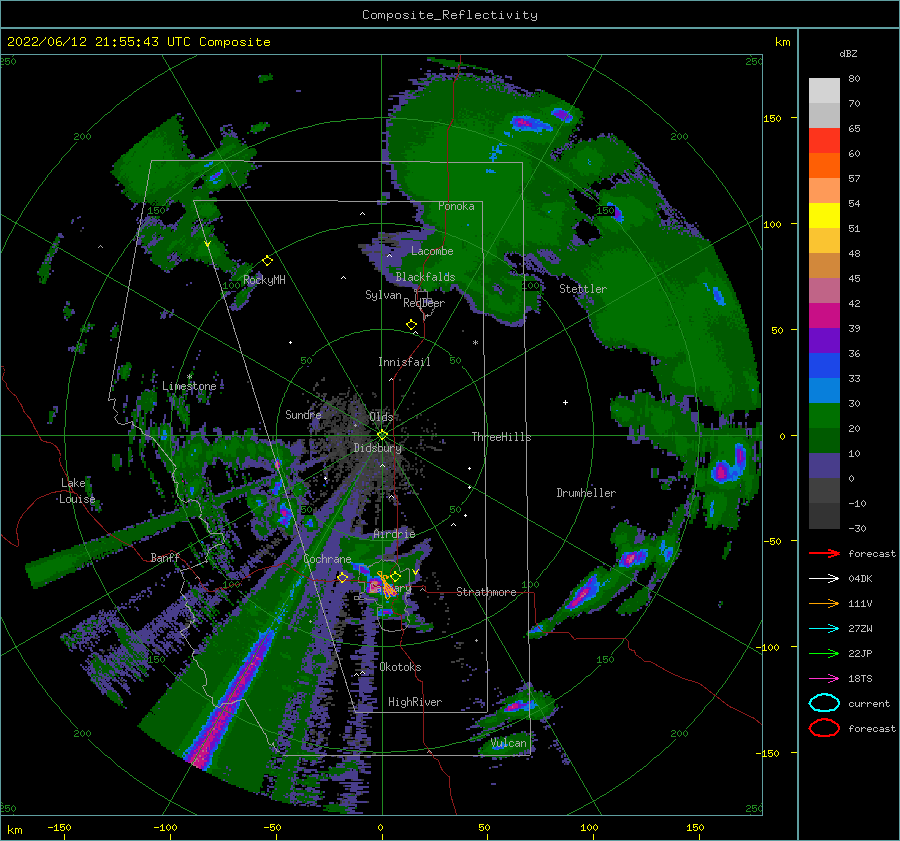Click the Cochrane label
This screenshot has width=900, height=841.
(x=327, y=559)
